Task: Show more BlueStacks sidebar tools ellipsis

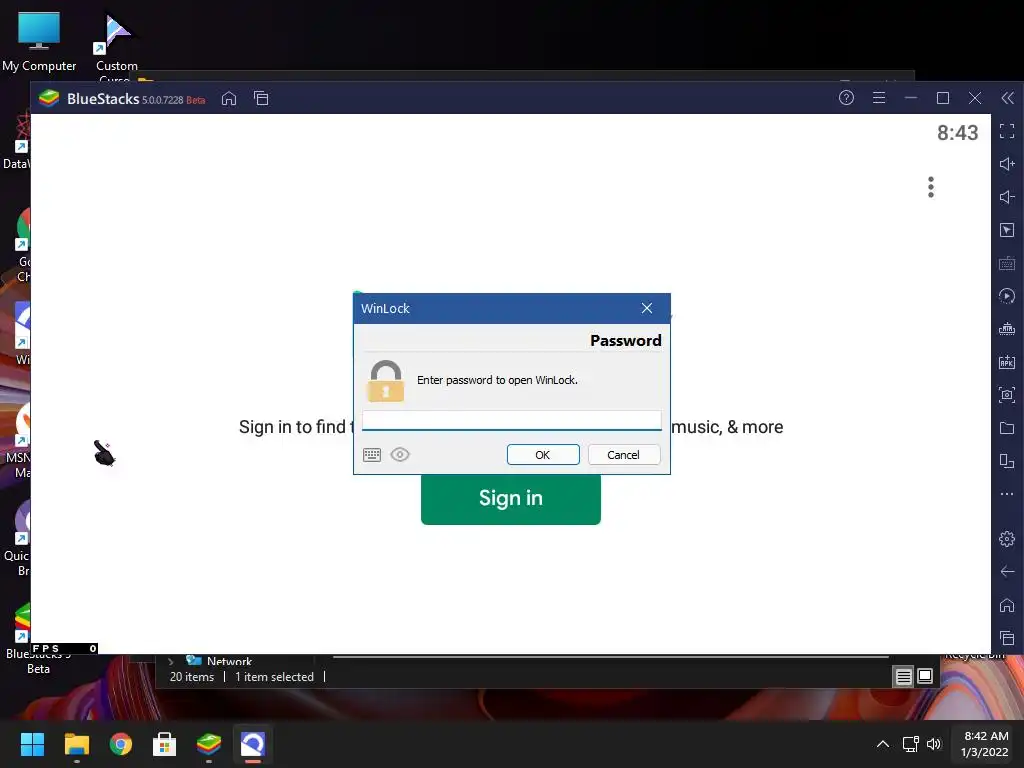Action: coord(1007,494)
